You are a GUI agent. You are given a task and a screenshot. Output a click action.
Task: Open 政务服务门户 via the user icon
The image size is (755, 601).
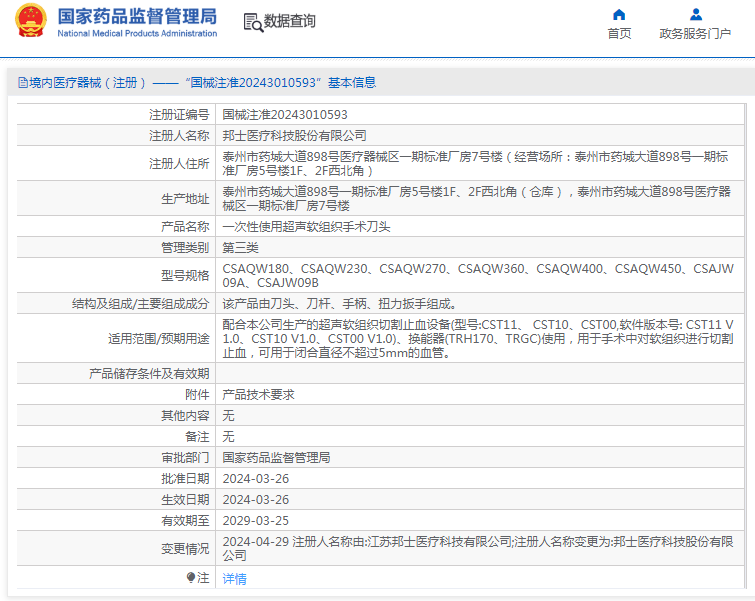(695, 14)
